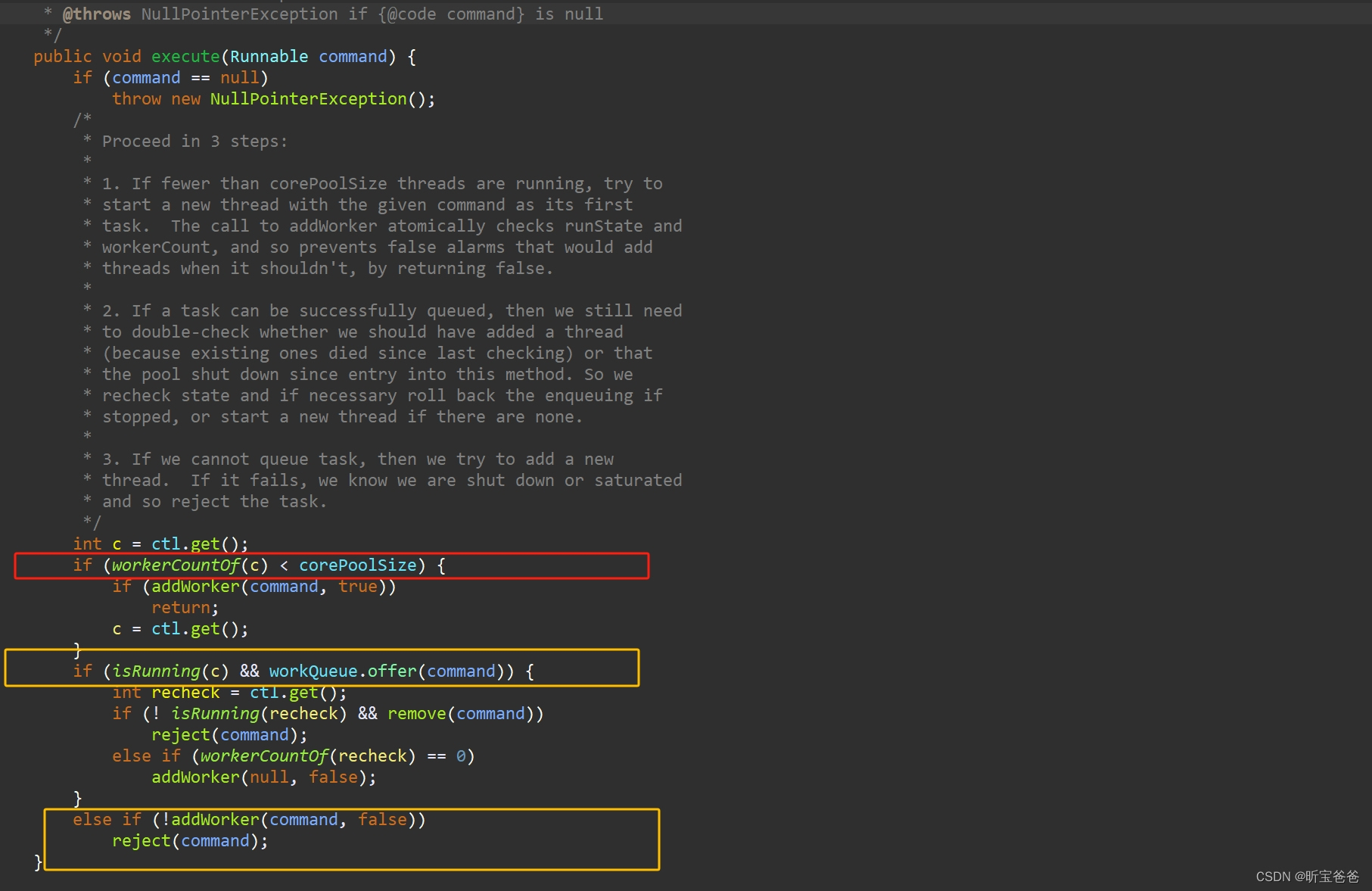Click the comment line 'the pool shut down since entry'
The height and width of the screenshot is (891, 1372).
[x=368, y=375]
